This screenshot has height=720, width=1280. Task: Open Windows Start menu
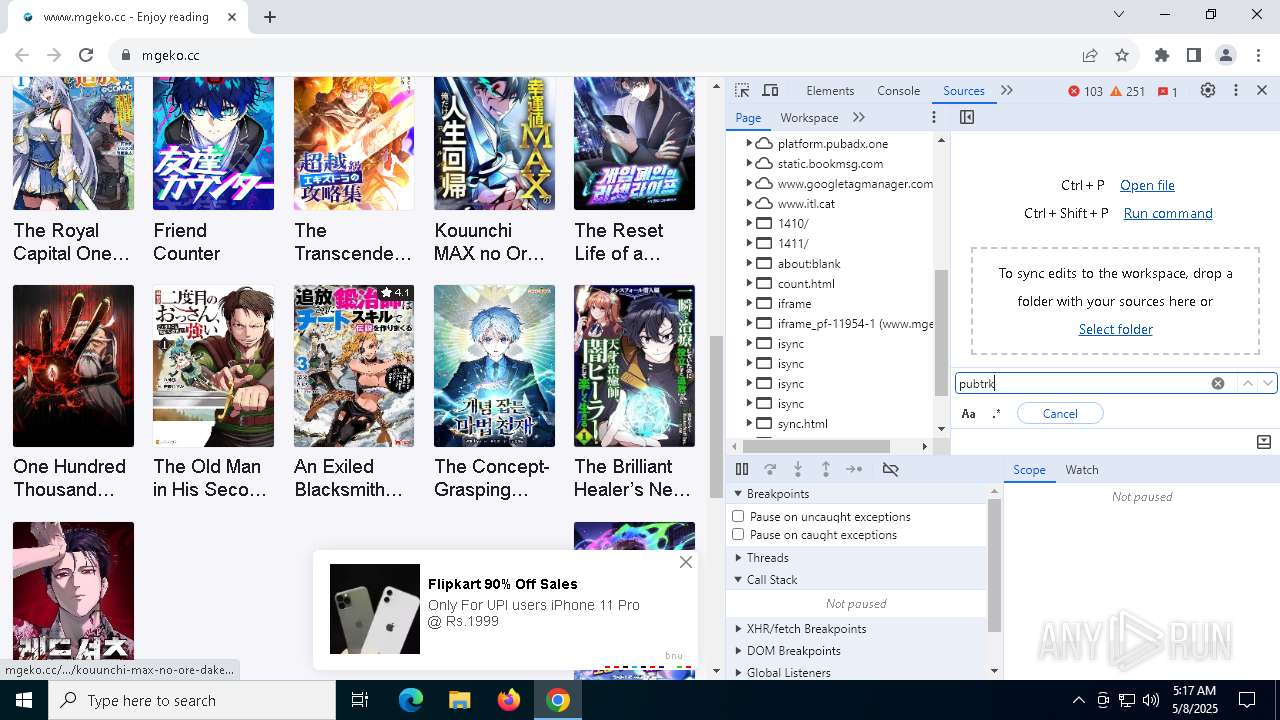pos(24,700)
